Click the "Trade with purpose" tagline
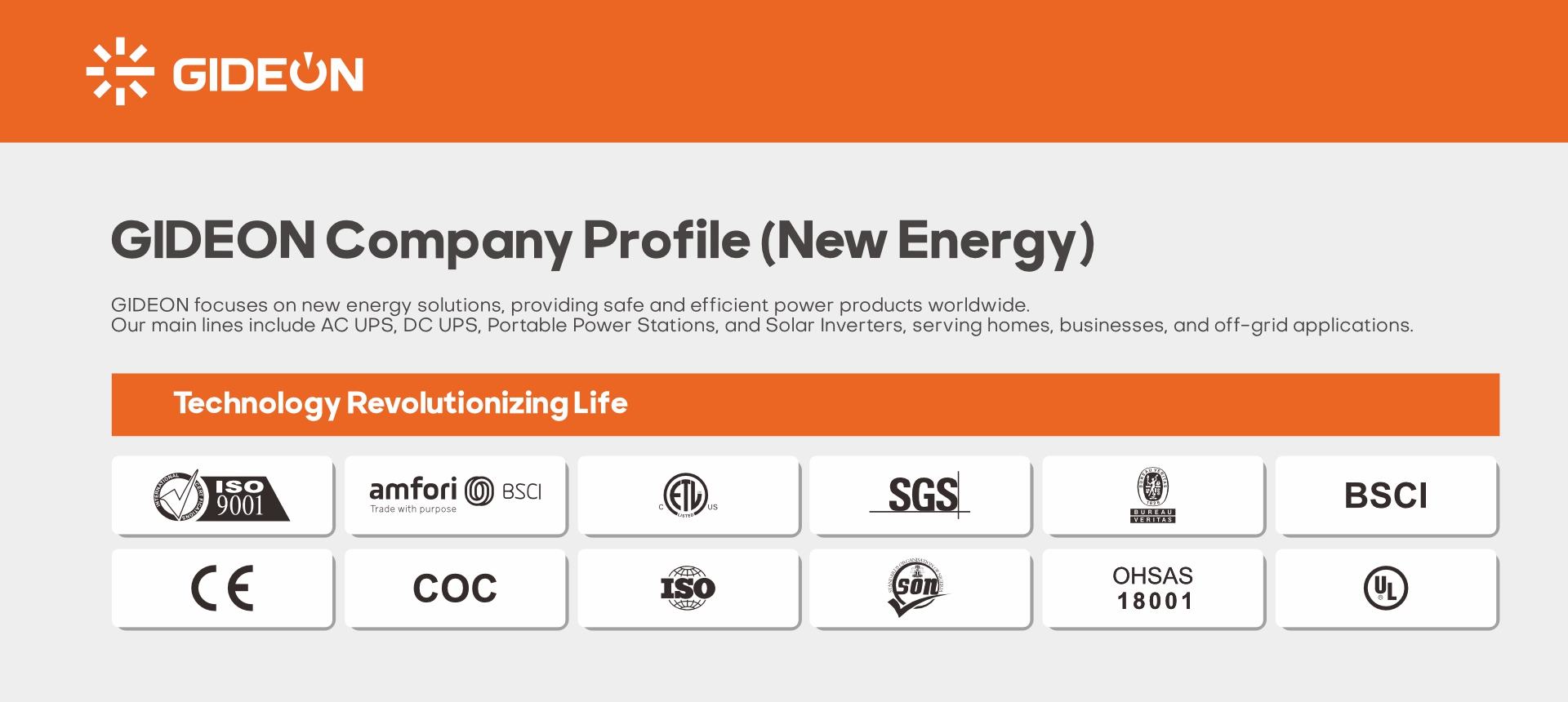 413,509
